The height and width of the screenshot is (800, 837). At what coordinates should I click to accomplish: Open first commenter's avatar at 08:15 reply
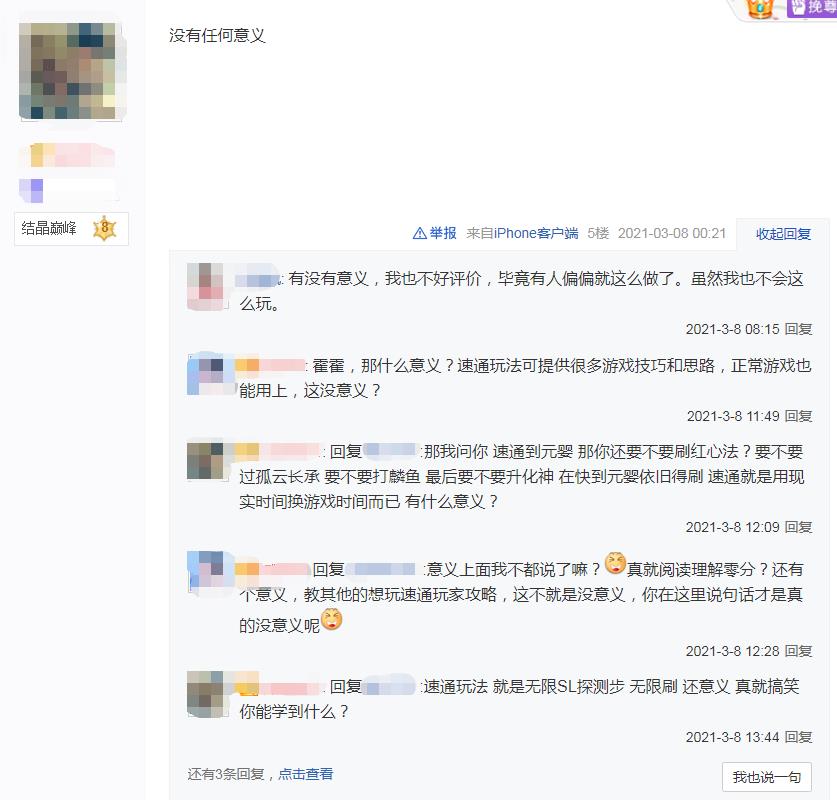(x=208, y=286)
